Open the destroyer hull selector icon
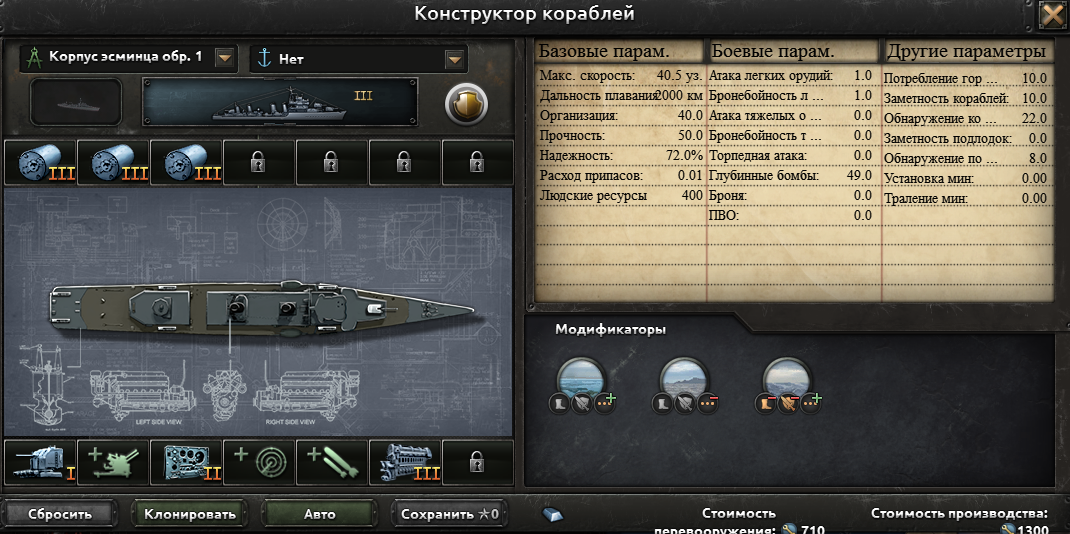The image size is (1070, 534). (32, 57)
